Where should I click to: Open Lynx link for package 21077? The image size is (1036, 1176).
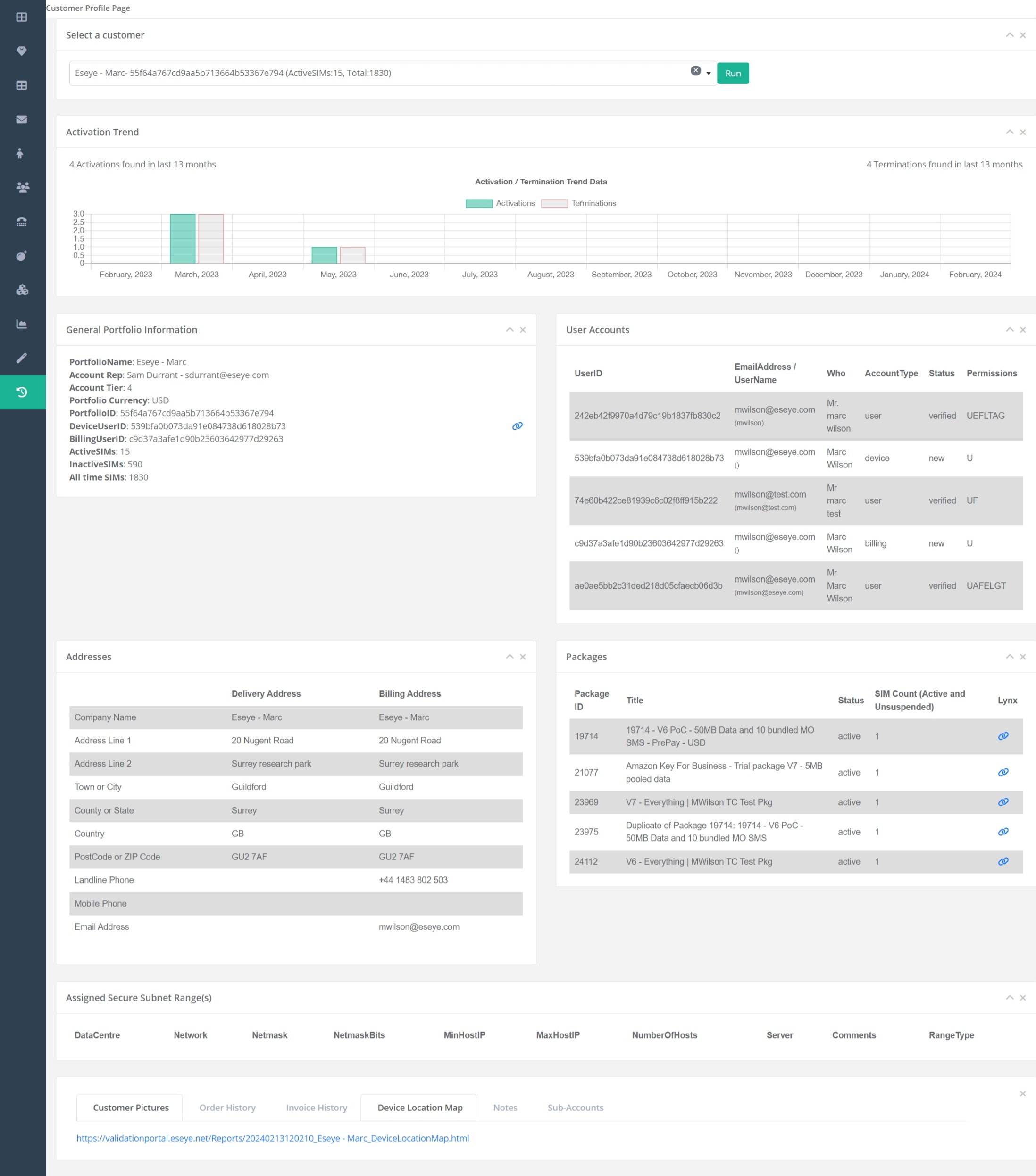(x=1003, y=772)
